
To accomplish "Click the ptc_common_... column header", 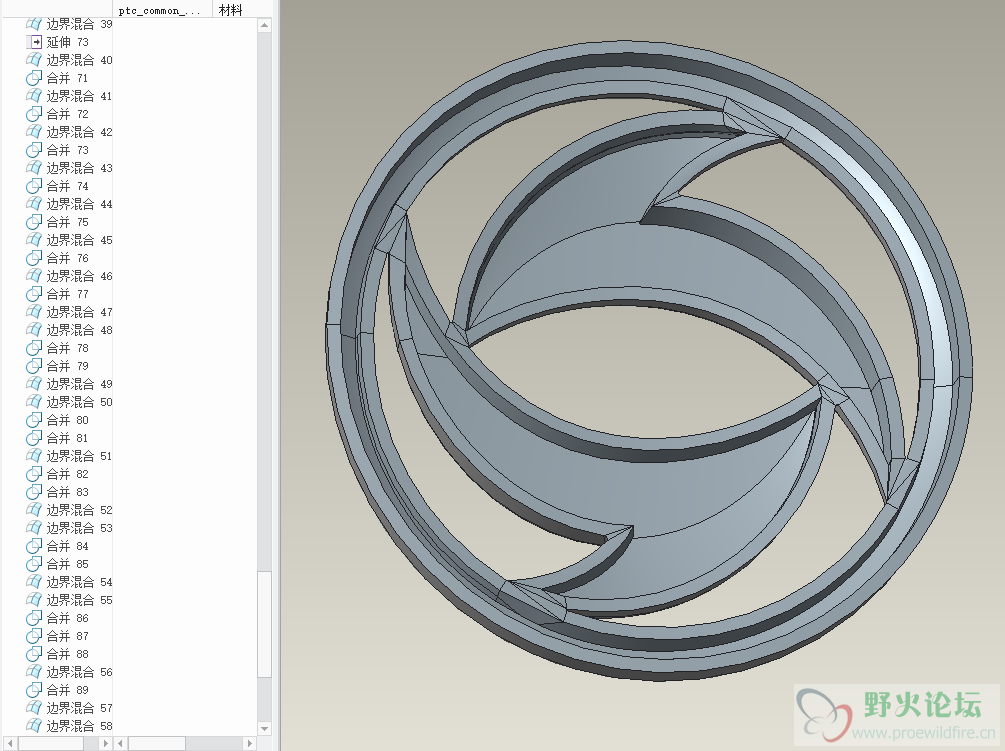I will (x=163, y=10).
